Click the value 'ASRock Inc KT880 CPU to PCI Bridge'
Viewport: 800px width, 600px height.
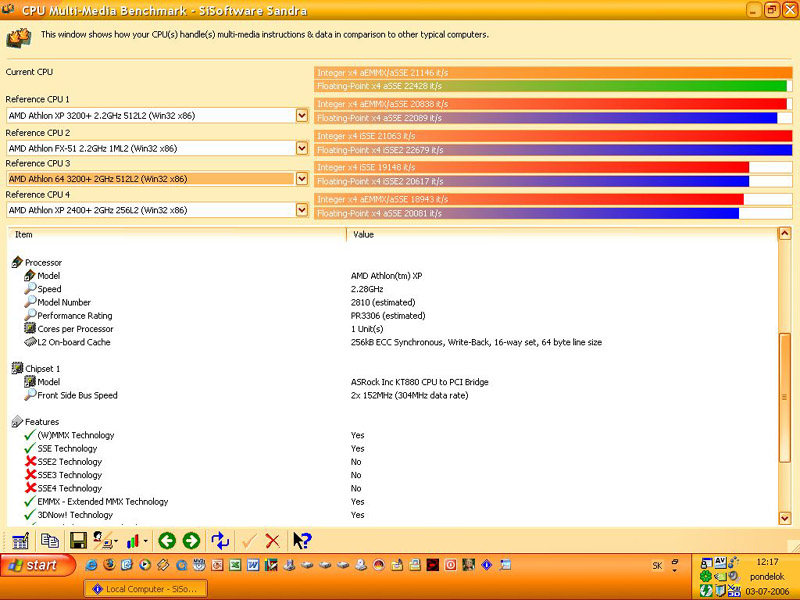pyautogui.click(x=419, y=382)
